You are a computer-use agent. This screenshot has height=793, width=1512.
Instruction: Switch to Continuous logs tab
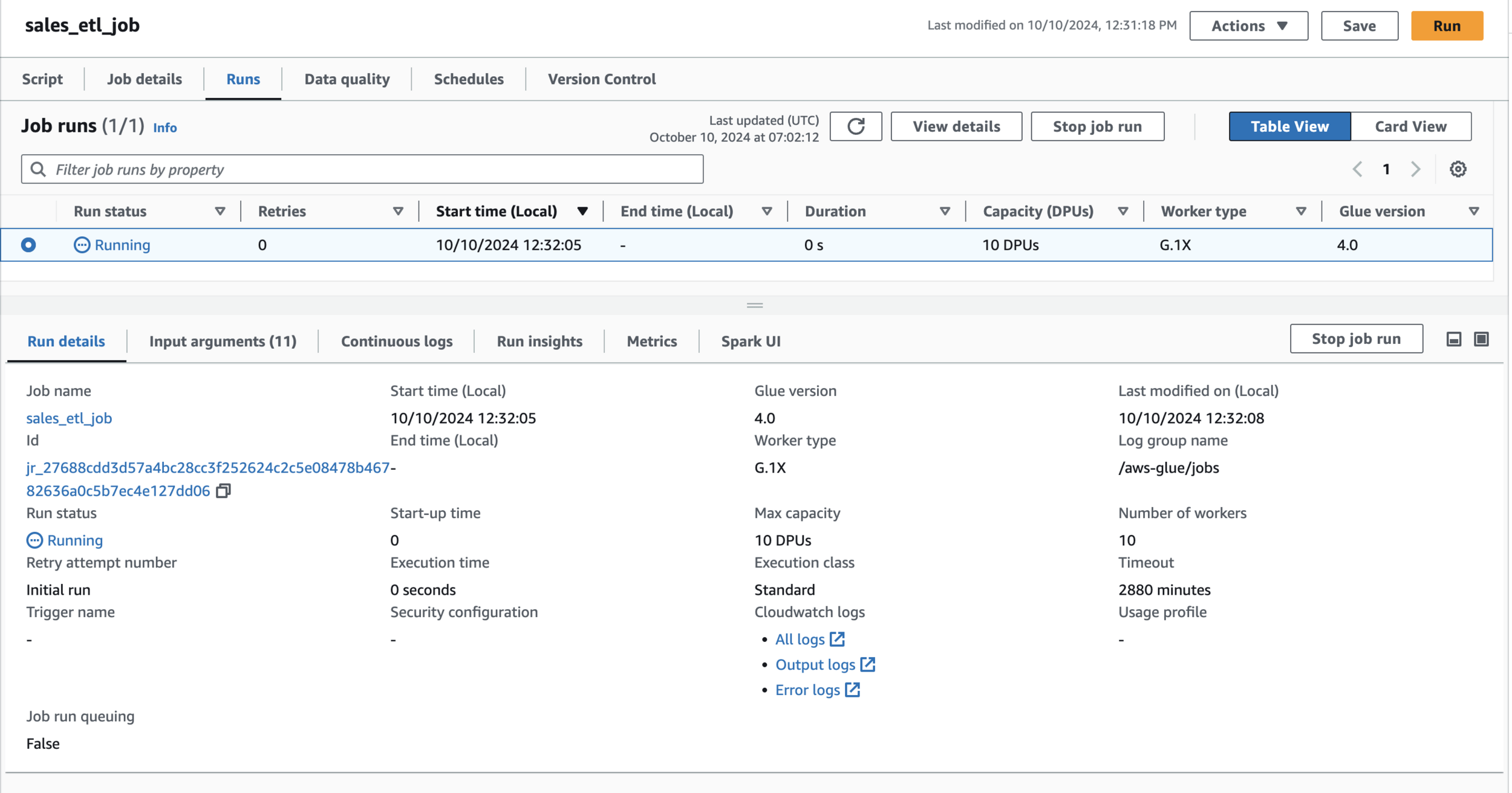[x=397, y=341]
